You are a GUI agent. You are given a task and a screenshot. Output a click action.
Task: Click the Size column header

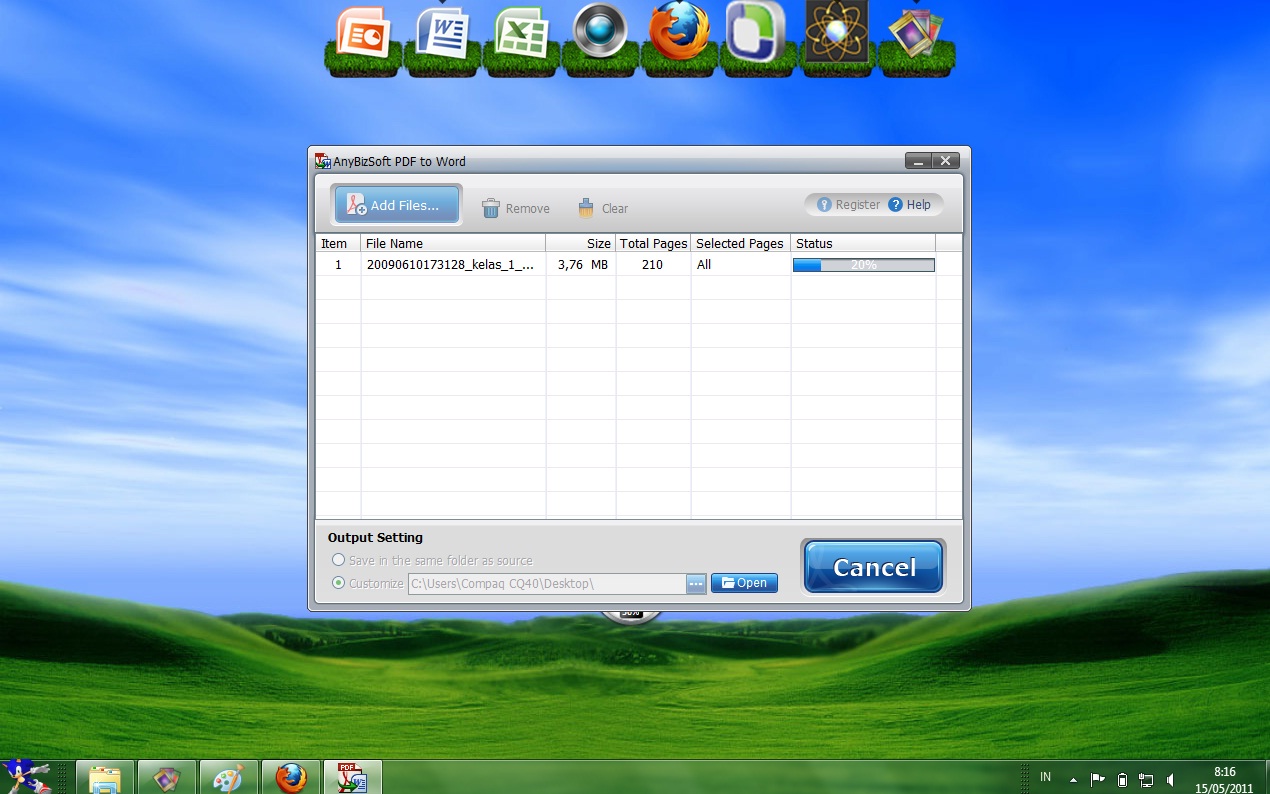581,243
